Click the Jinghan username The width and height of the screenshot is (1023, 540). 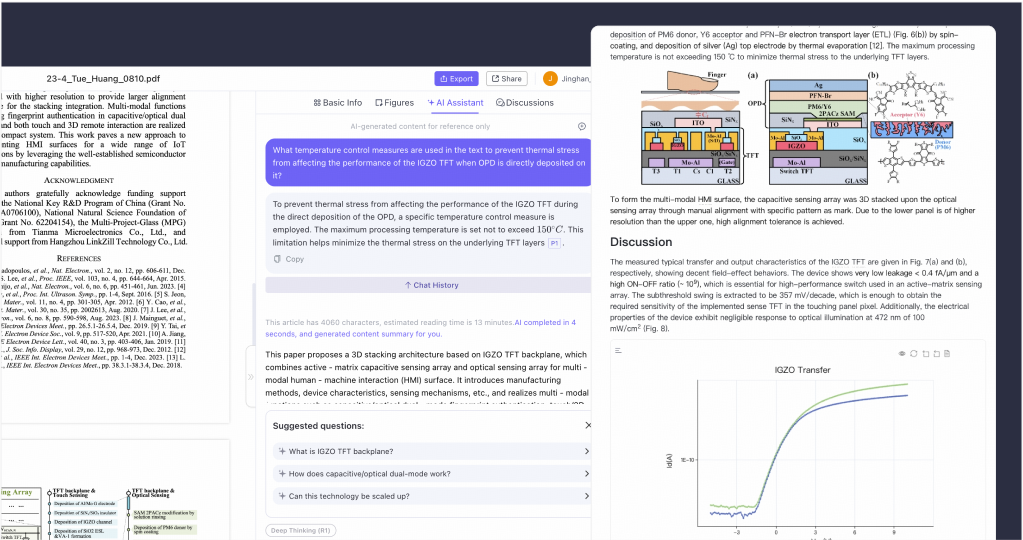pos(575,79)
